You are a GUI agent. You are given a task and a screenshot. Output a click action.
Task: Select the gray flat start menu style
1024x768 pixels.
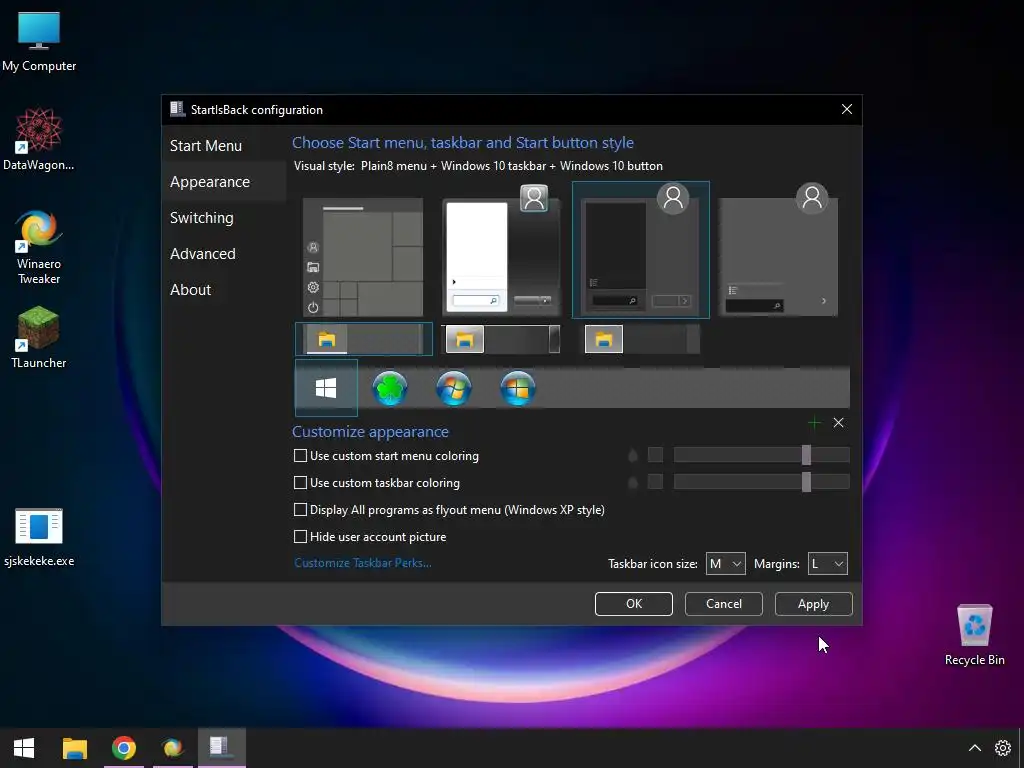click(x=778, y=250)
